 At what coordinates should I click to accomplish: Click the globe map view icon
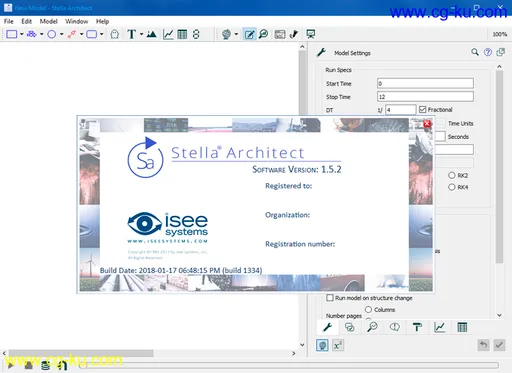(226, 34)
